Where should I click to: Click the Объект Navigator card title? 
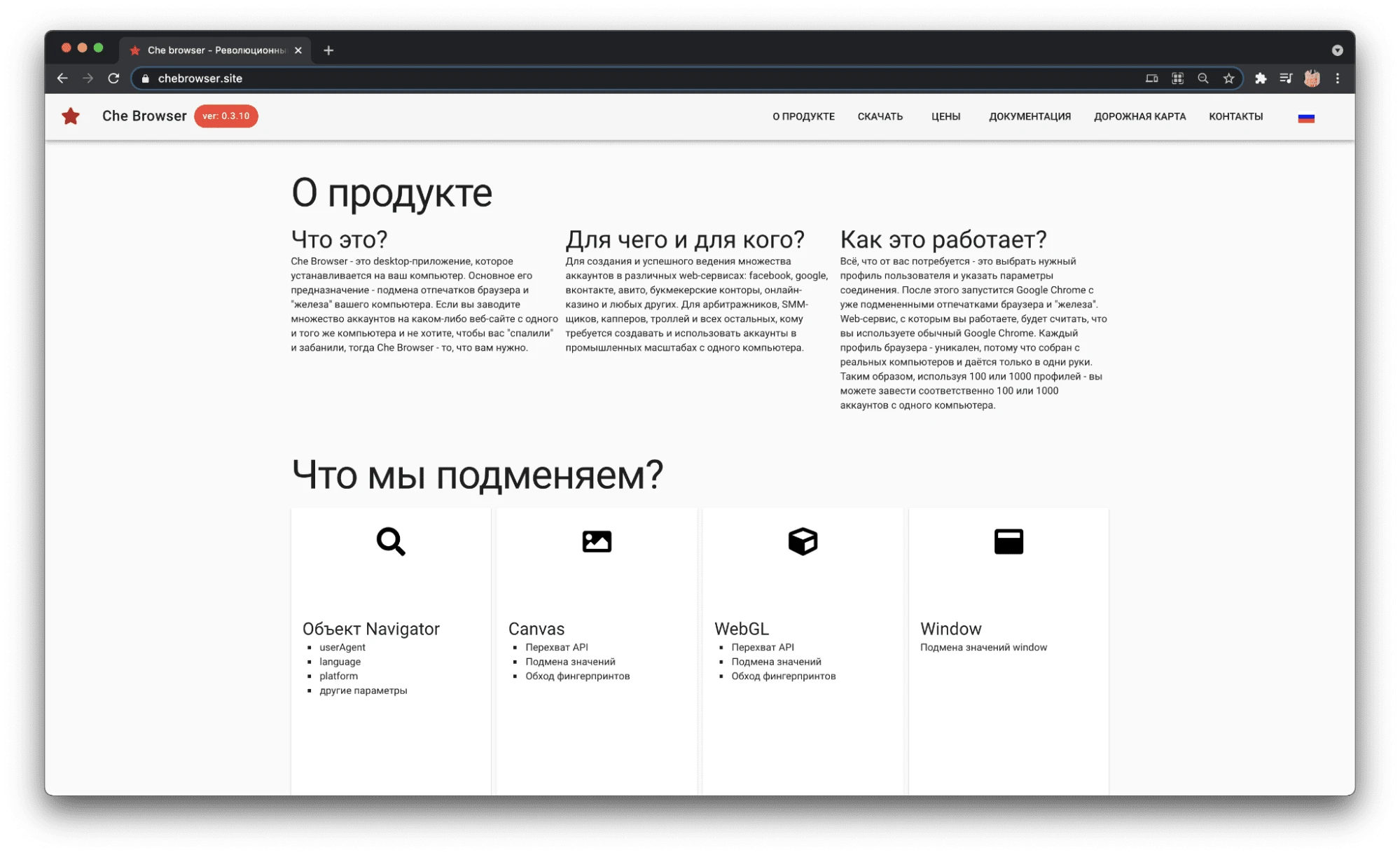(x=371, y=629)
